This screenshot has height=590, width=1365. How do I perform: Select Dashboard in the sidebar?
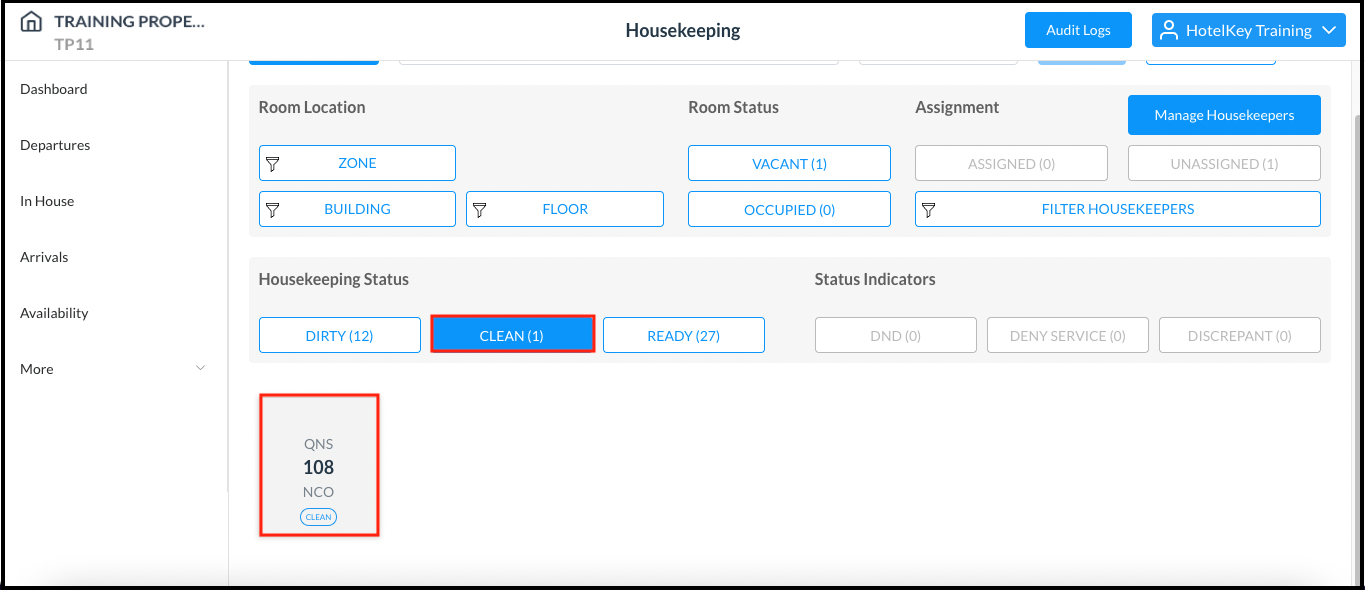pyautogui.click(x=54, y=89)
